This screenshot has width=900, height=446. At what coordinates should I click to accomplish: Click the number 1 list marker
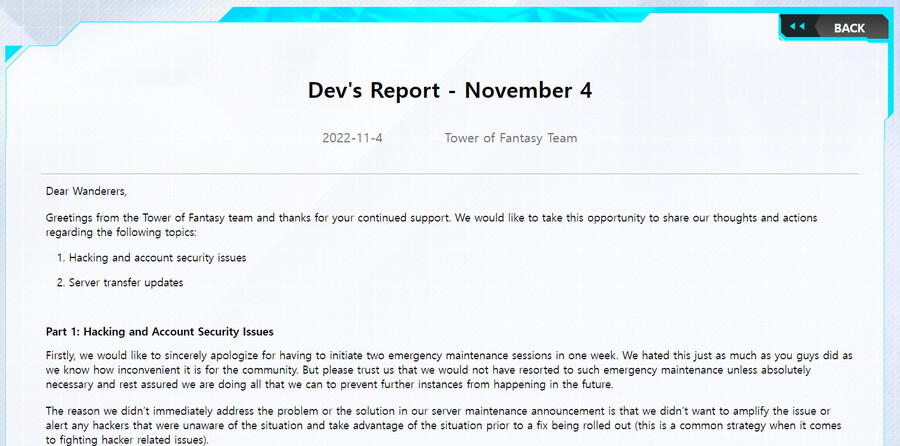click(x=60, y=257)
